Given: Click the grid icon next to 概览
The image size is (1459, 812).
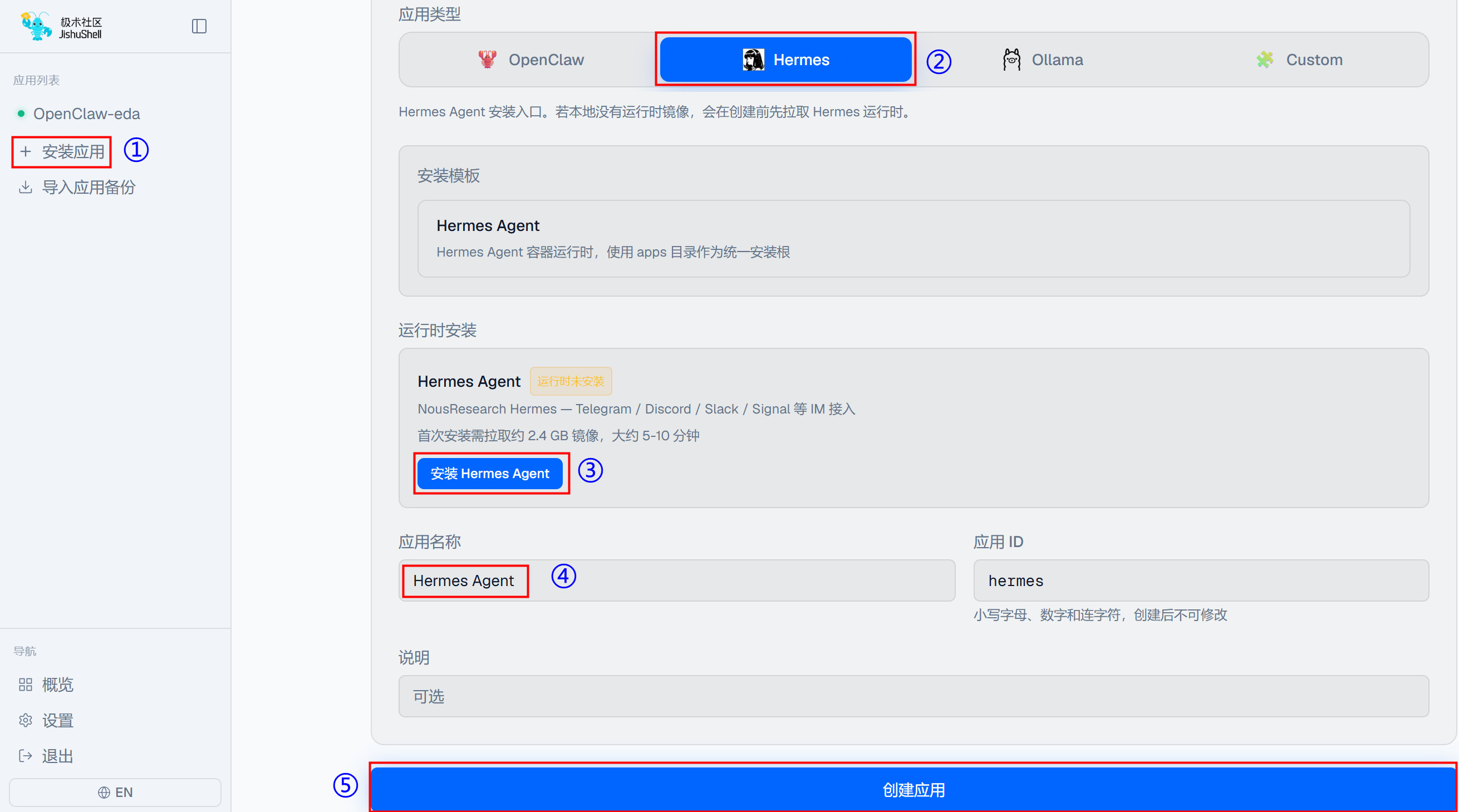Looking at the screenshot, I should click(x=26, y=685).
